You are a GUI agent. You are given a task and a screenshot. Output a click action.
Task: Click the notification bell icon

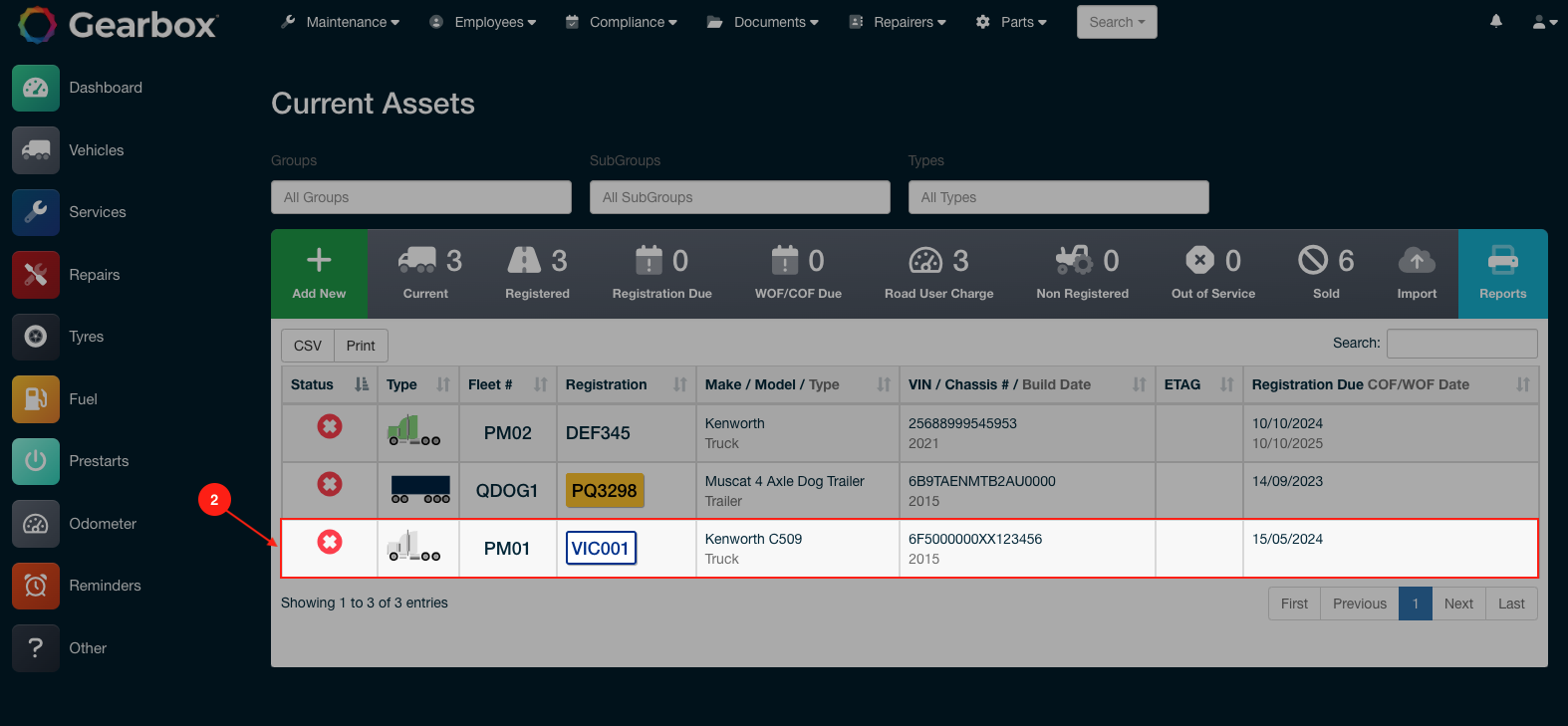(x=1496, y=21)
